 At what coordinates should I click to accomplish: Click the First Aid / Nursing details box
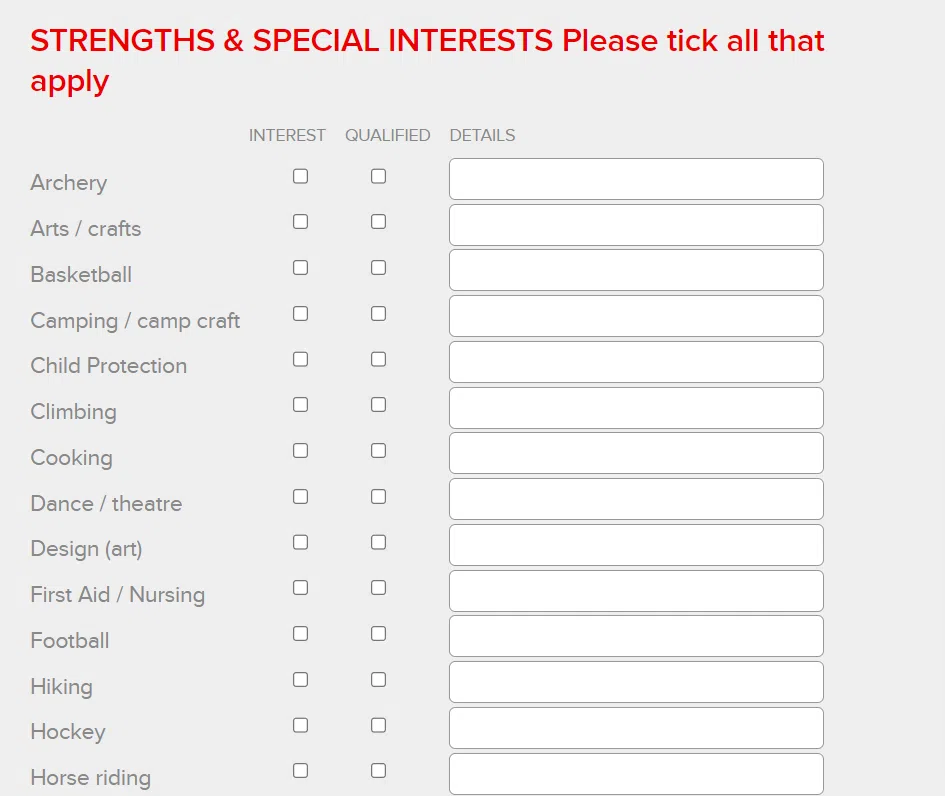click(636, 591)
